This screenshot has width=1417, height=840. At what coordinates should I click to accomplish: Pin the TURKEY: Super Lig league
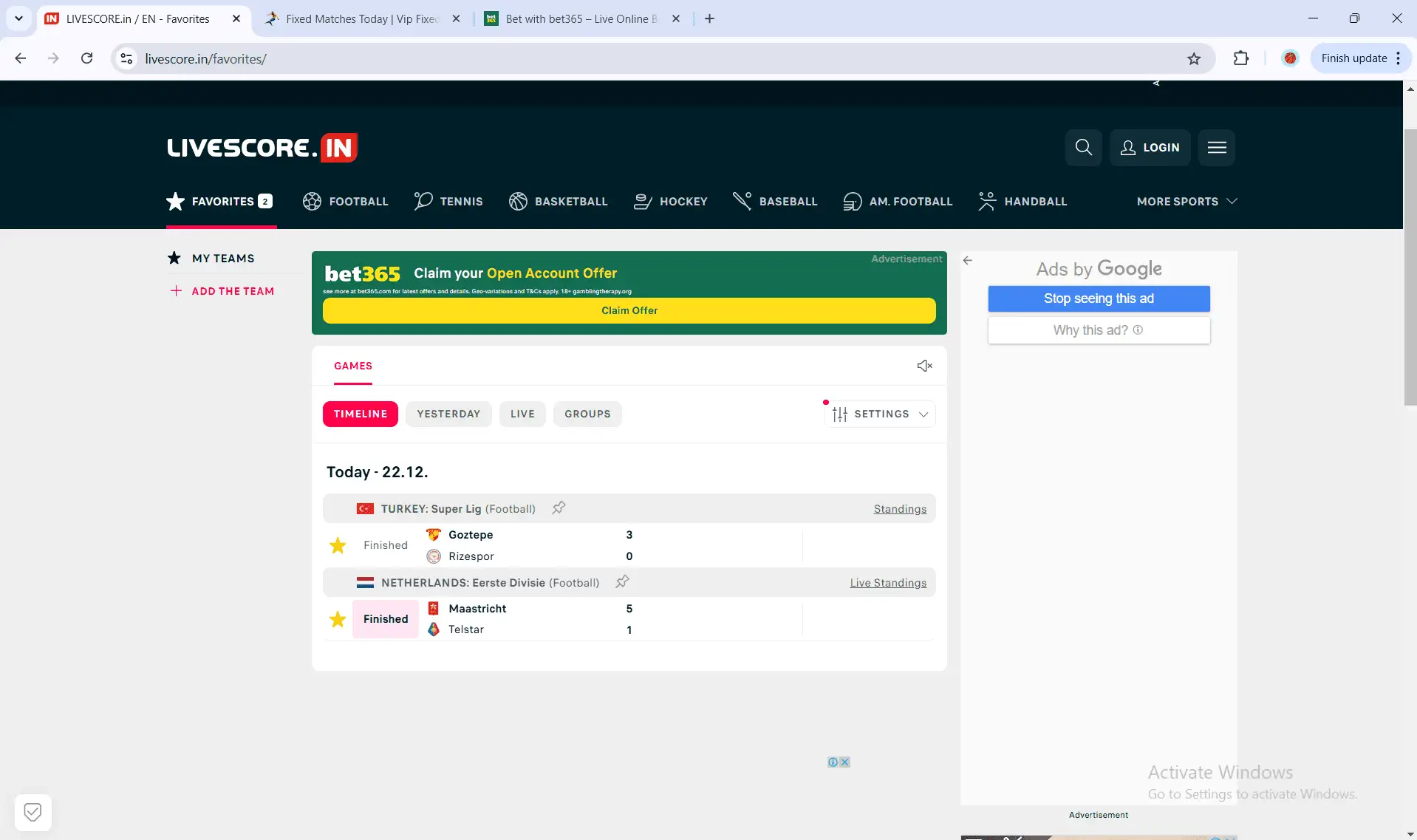[559, 508]
